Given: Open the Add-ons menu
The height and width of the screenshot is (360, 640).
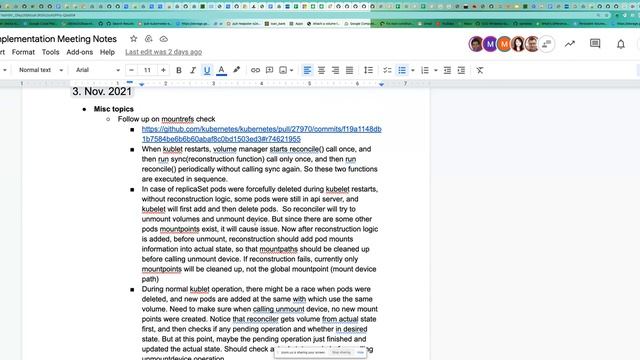Looking at the screenshot, I should pos(80,52).
